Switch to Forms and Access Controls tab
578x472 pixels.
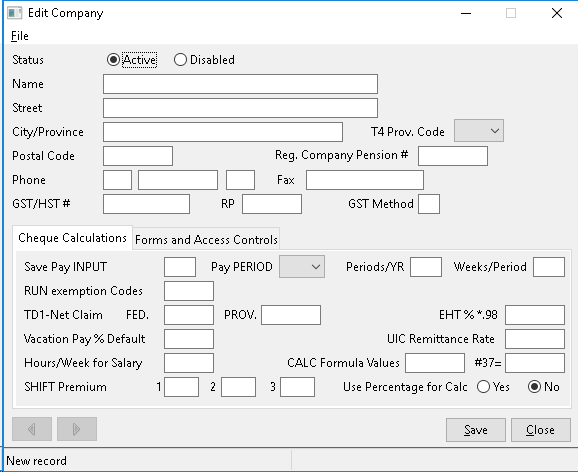[206, 240]
